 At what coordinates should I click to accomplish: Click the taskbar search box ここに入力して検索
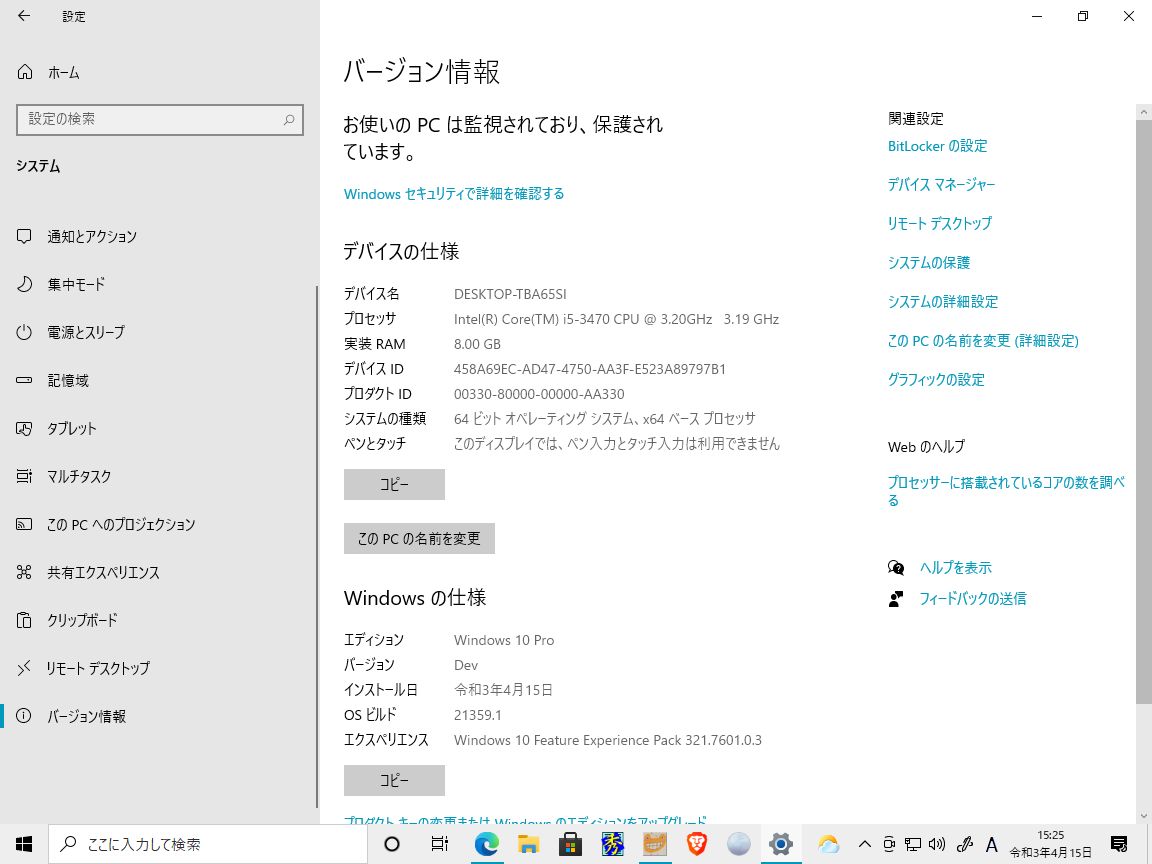(208, 844)
